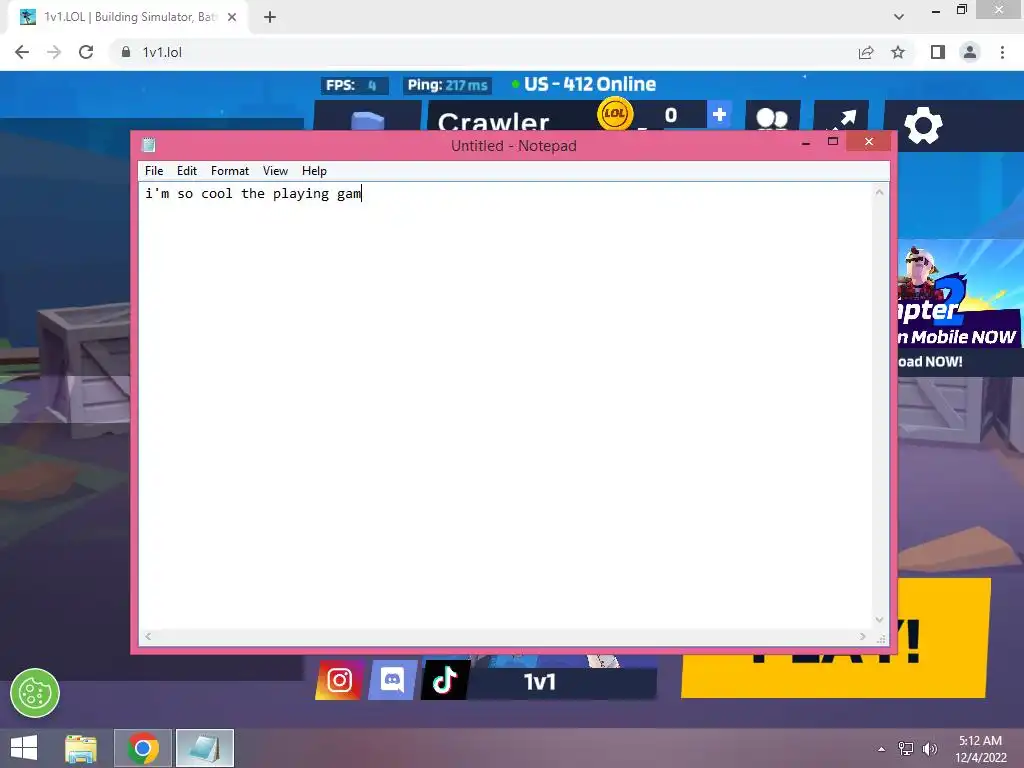
Task: Click the network icon in system tray
Action: click(x=906, y=749)
